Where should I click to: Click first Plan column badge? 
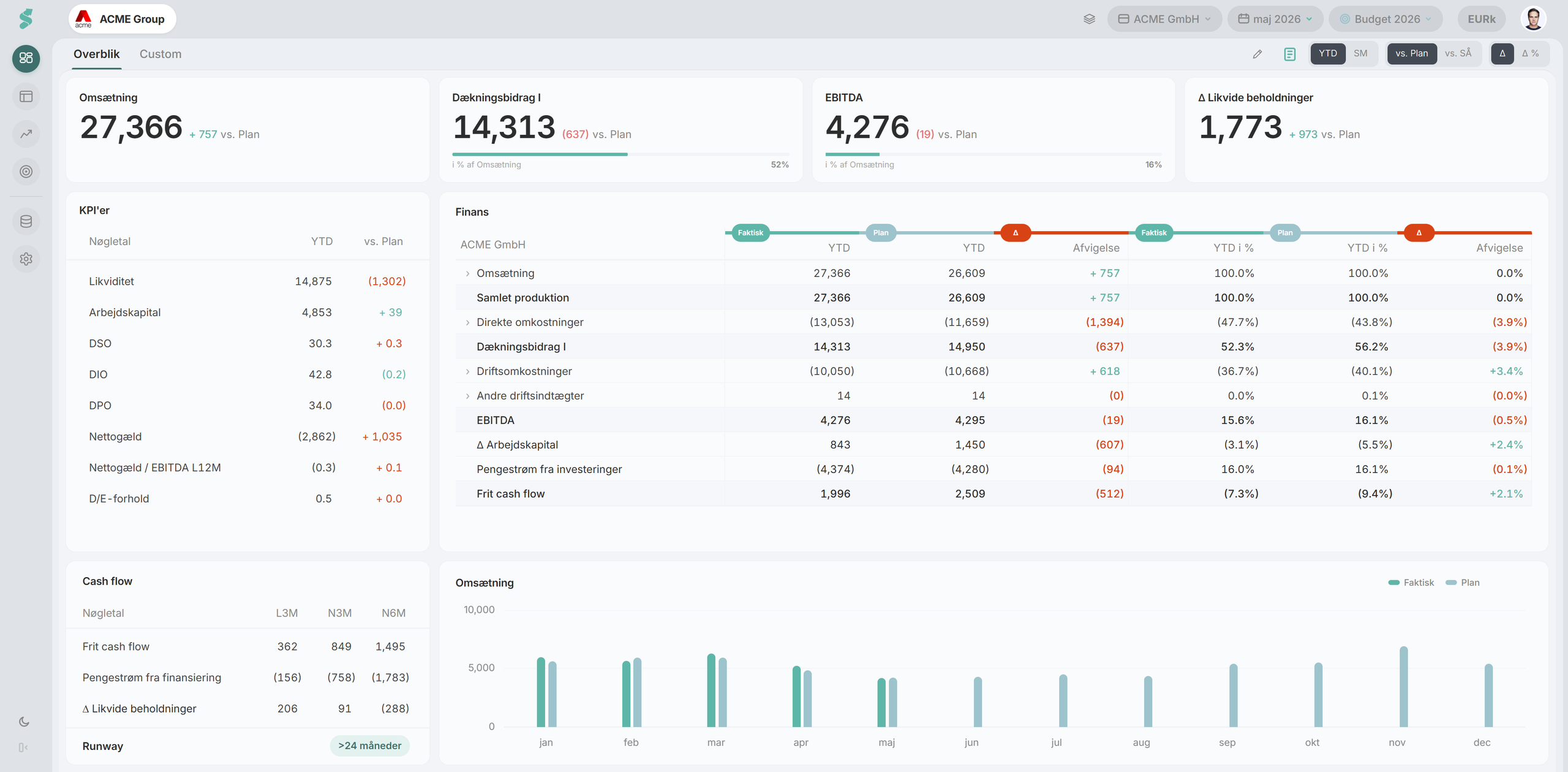881,233
